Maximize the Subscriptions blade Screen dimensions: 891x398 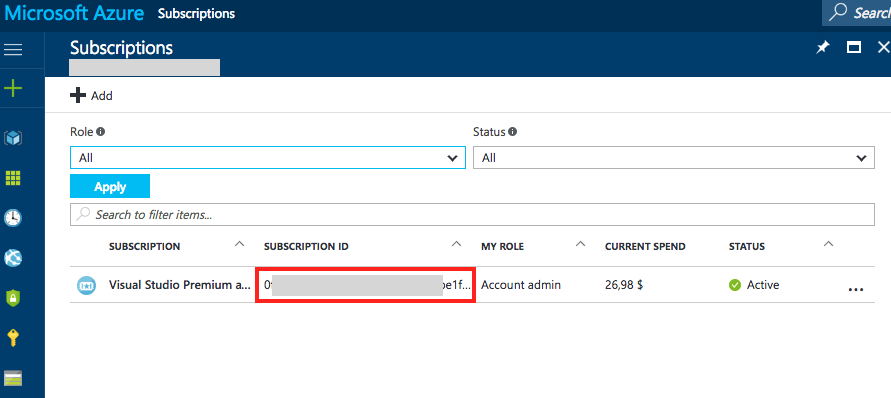[x=853, y=47]
